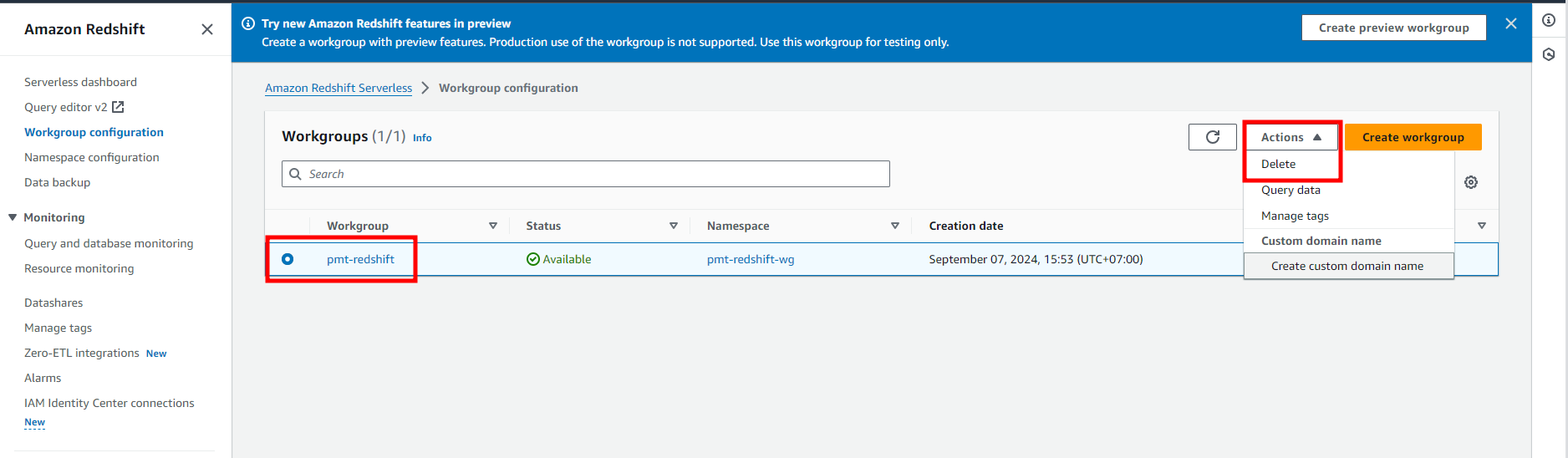This screenshot has width=1568, height=458.
Task: Choose Manage tags from Actions menu
Action: point(1295,216)
